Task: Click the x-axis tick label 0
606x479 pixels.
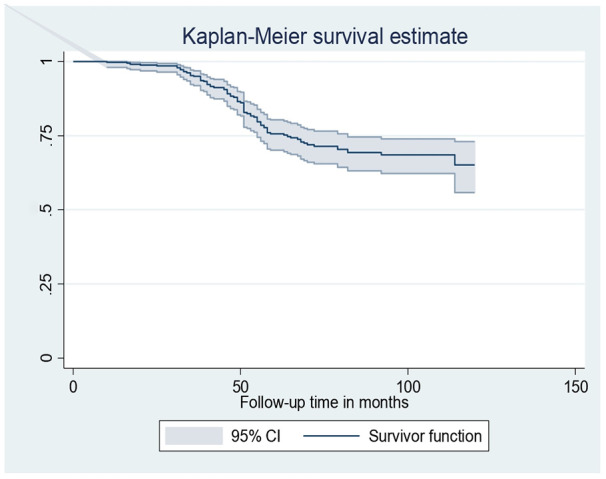Action: point(73,385)
